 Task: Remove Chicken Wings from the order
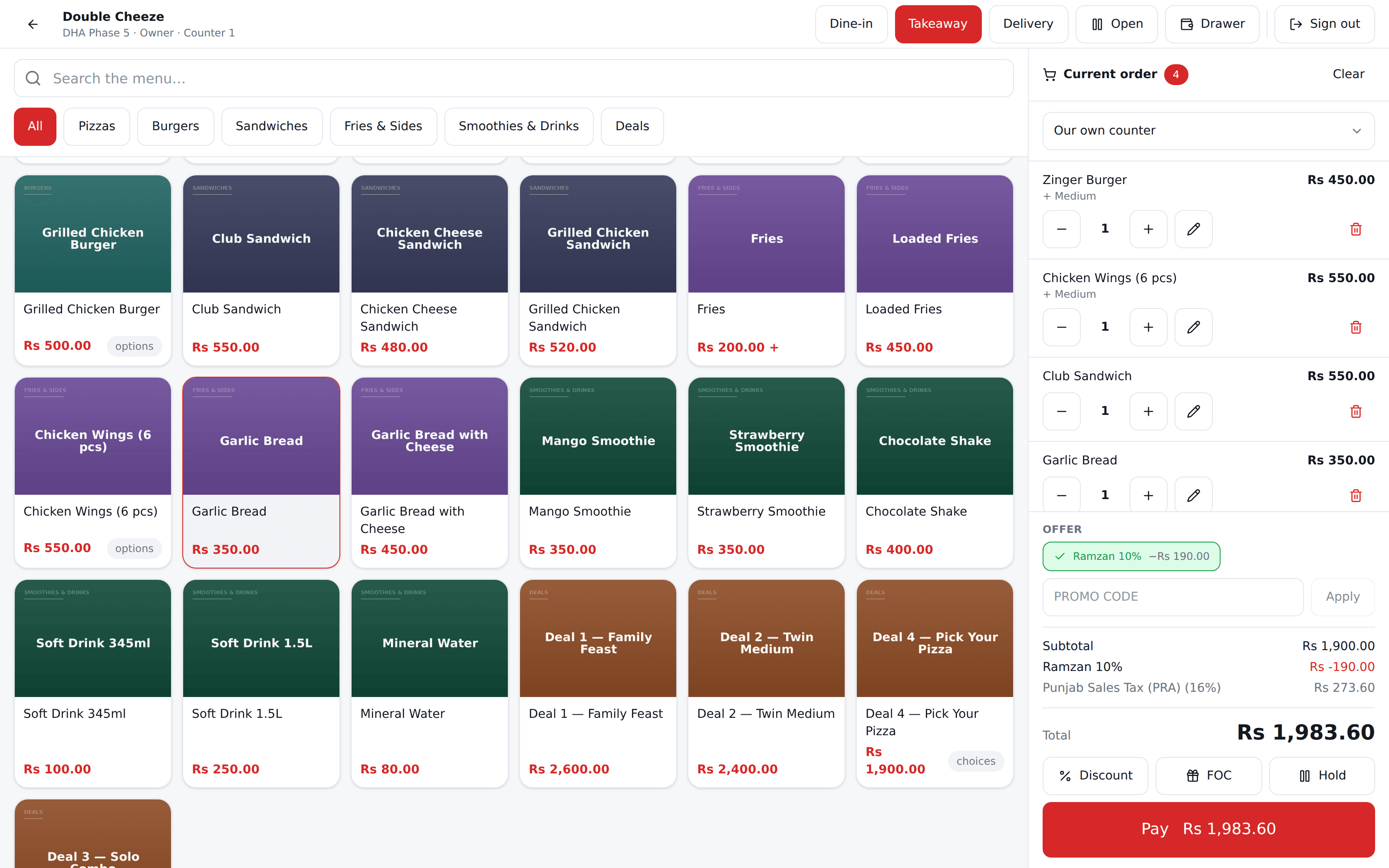point(1356,327)
